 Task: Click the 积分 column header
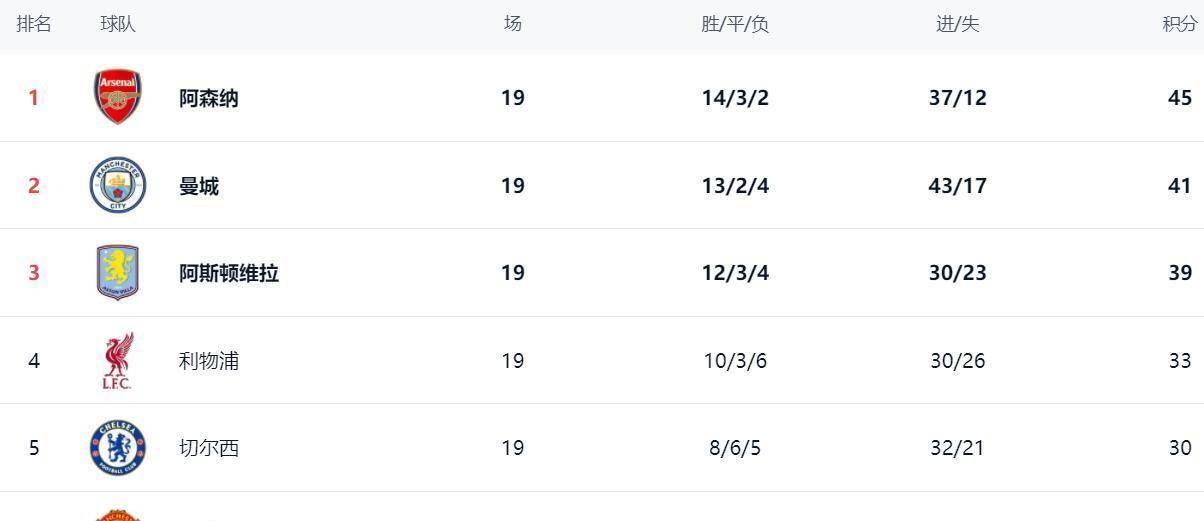pos(1179,25)
